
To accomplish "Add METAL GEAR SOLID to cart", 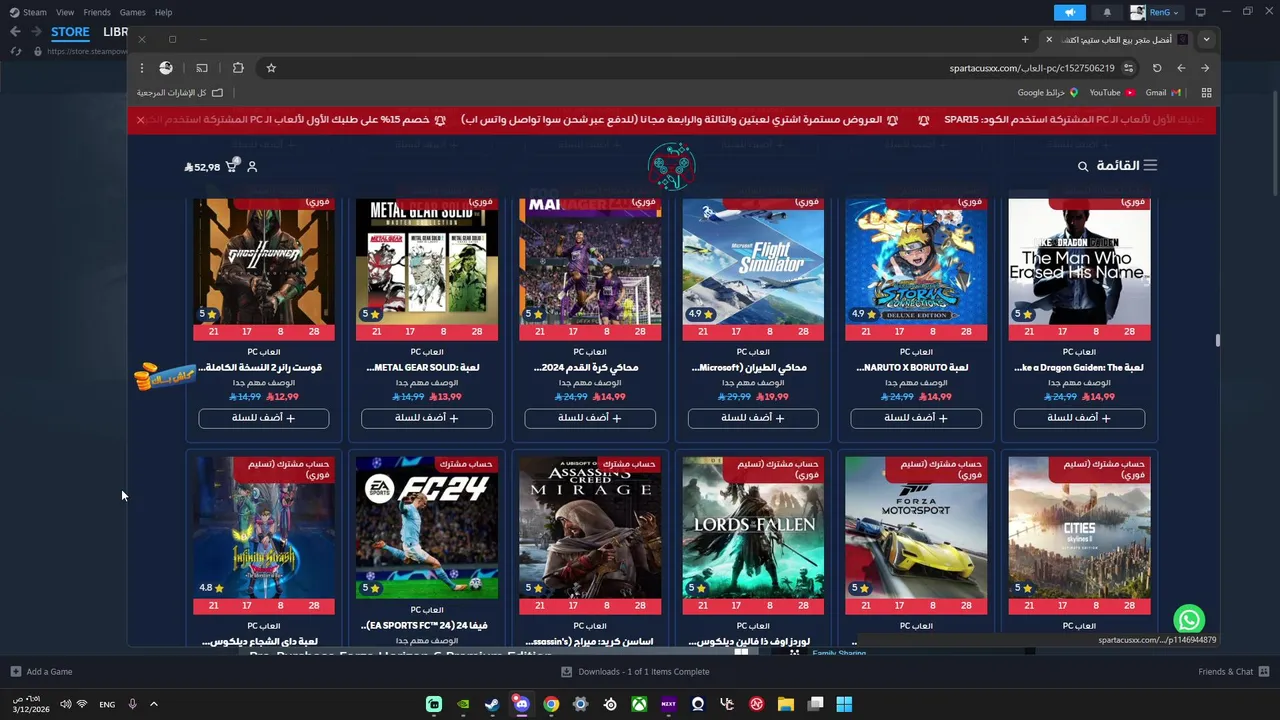I will coord(427,418).
